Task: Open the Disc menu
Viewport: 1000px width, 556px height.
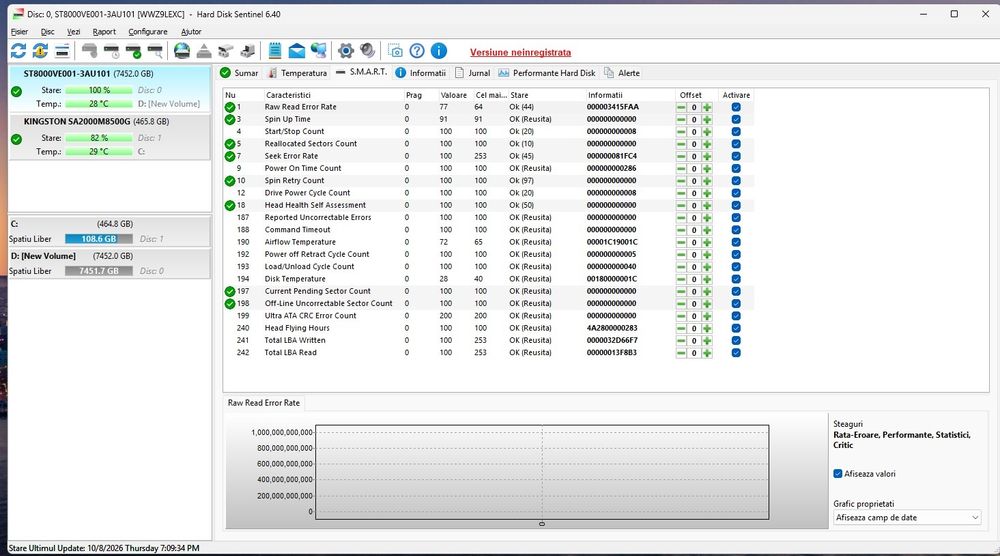Action: (x=48, y=31)
